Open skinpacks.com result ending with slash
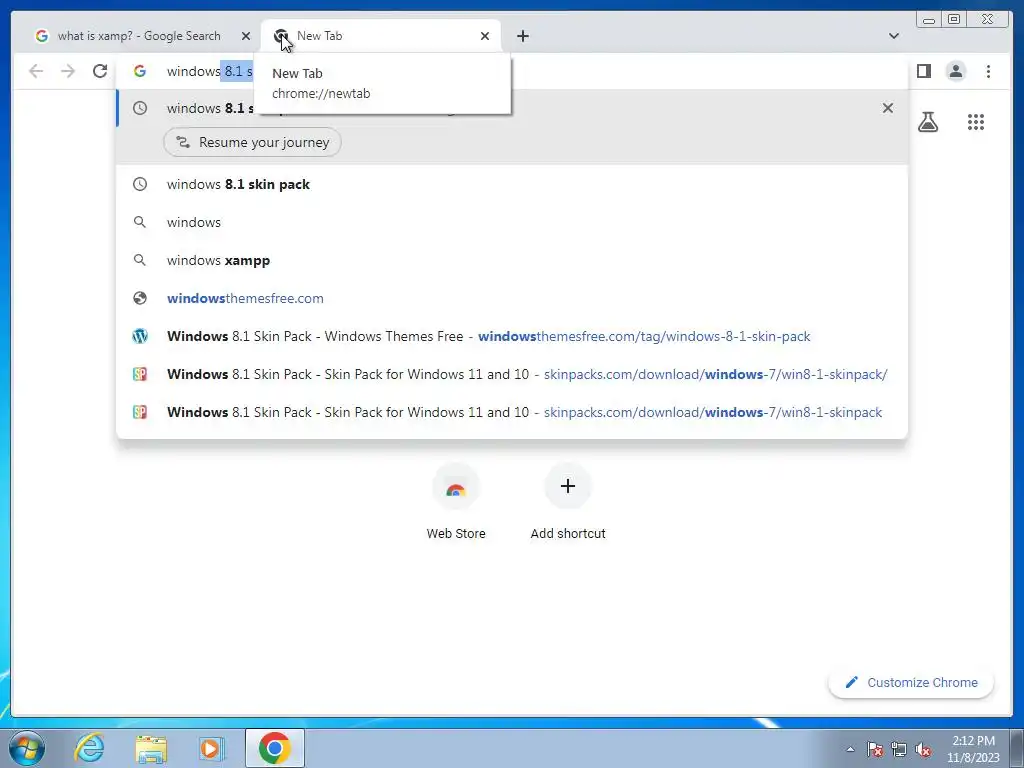 pyautogui.click(x=512, y=374)
